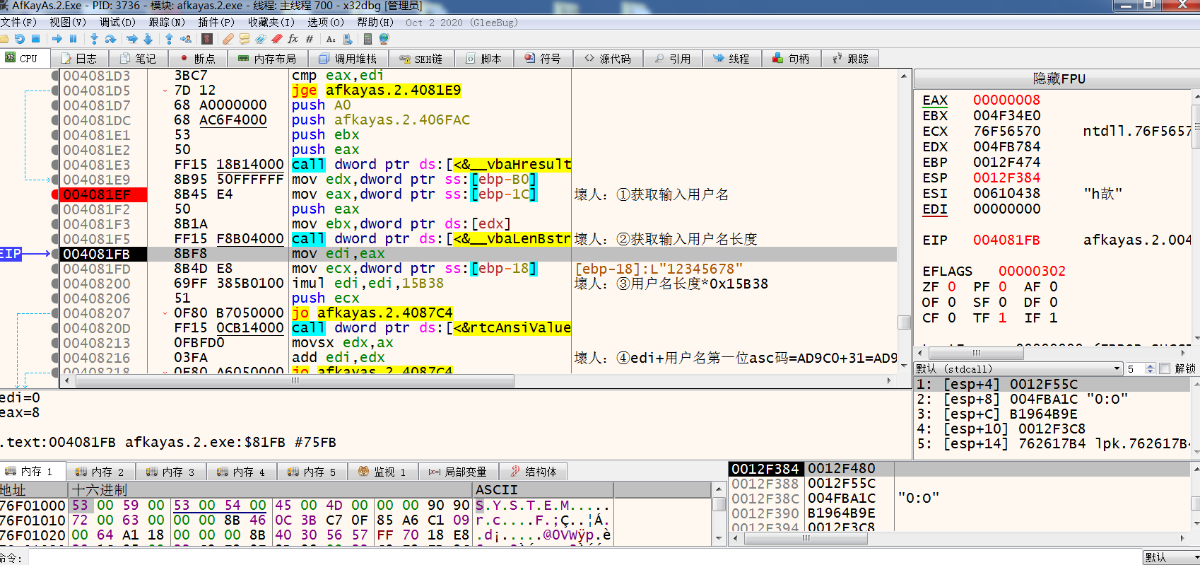Open the 帮助(H) menu
This screenshot has height=565, width=1200.
(x=376, y=21)
